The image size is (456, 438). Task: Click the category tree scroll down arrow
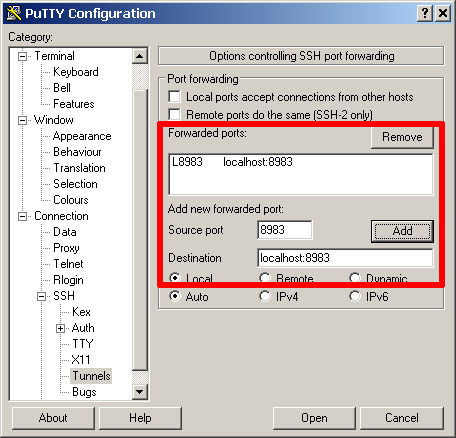pyautogui.click(x=140, y=392)
